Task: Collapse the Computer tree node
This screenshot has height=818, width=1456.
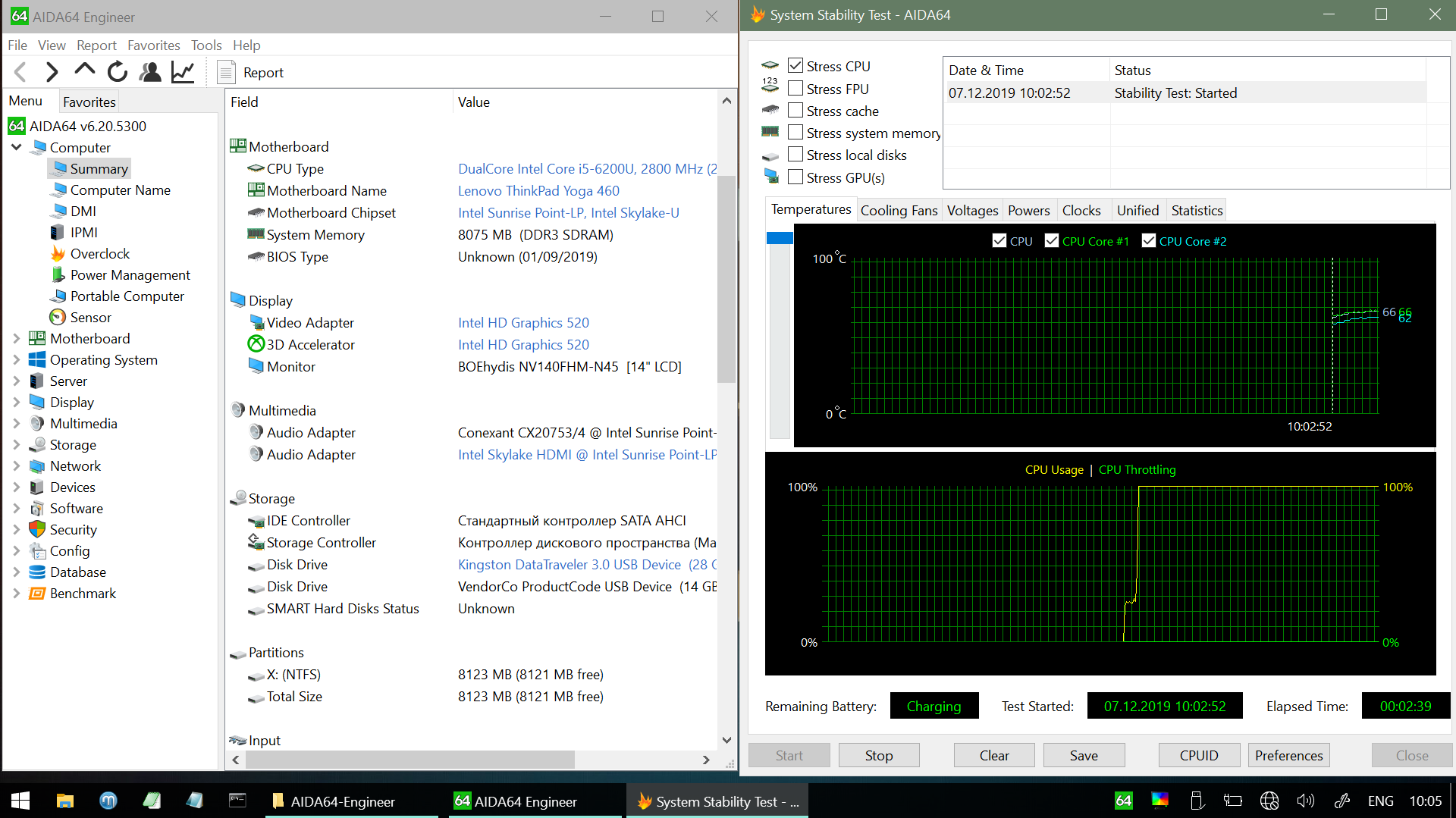Action: click(16, 147)
